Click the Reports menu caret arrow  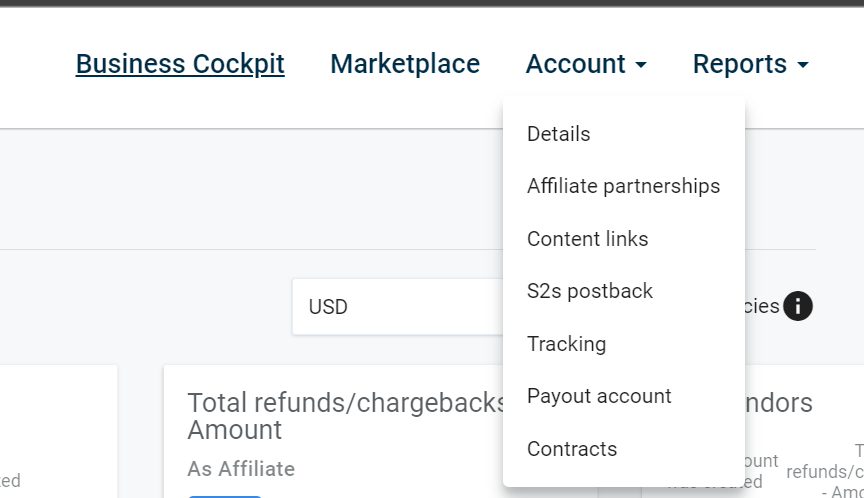[x=803, y=65]
